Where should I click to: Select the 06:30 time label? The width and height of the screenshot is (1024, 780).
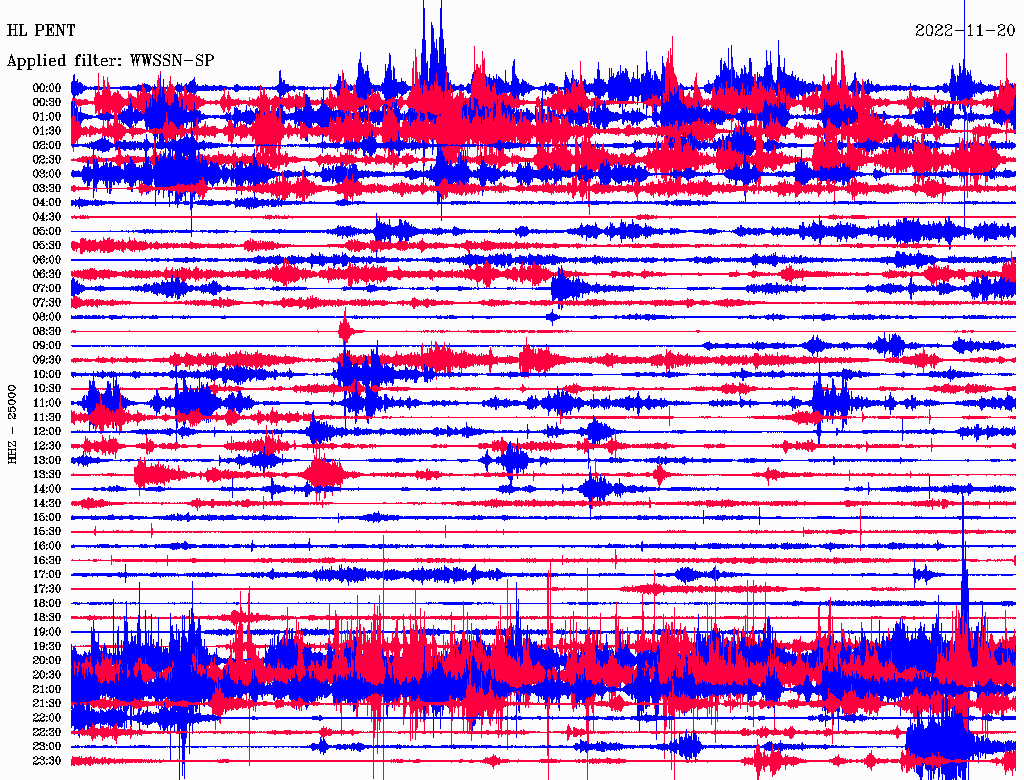tap(47, 274)
